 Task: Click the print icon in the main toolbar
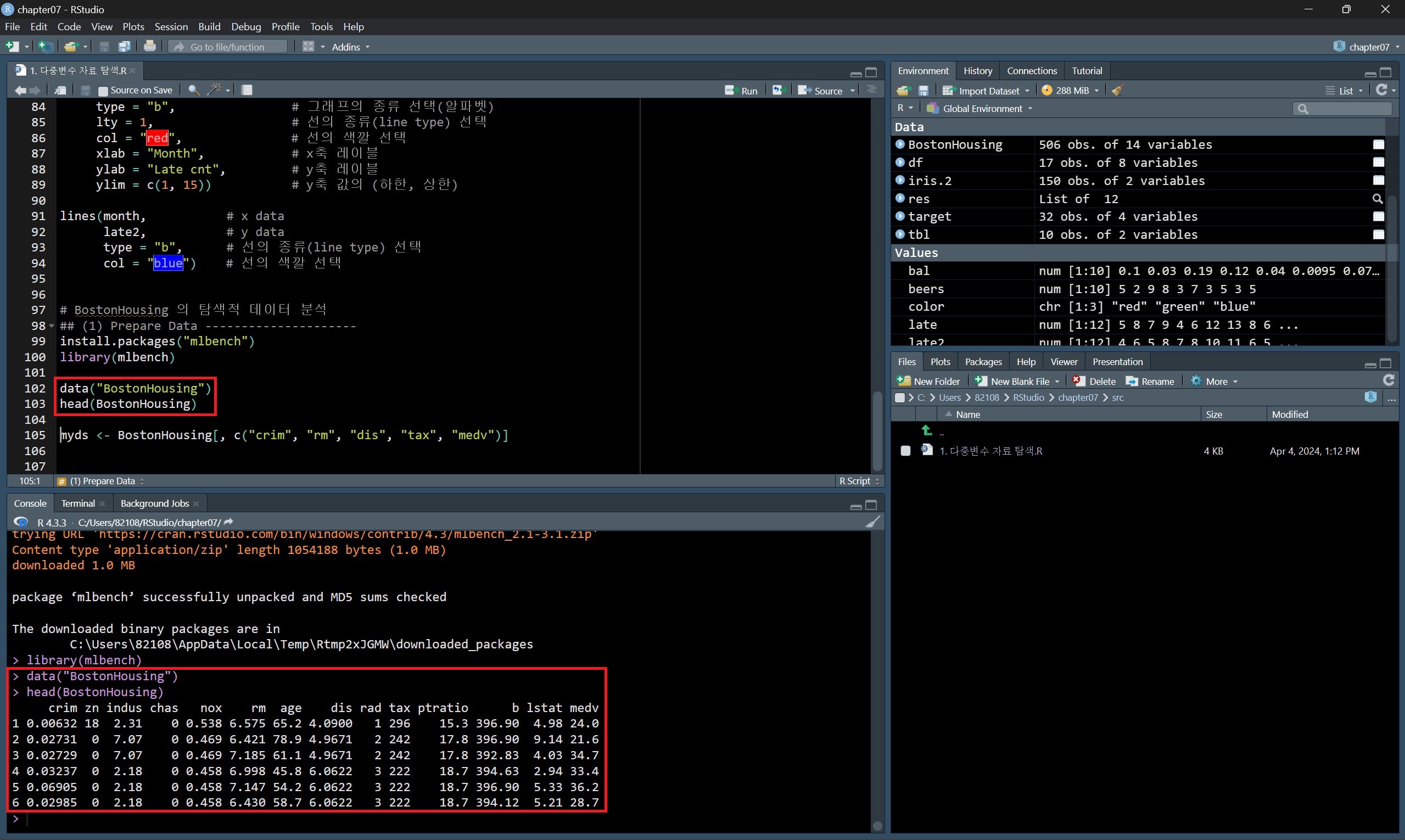pos(149,47)
